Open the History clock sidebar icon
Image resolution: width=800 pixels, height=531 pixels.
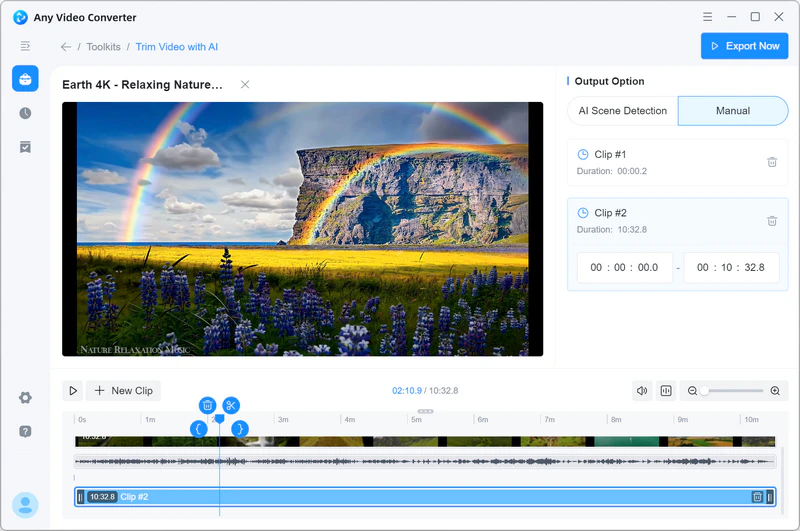[25, 113]
